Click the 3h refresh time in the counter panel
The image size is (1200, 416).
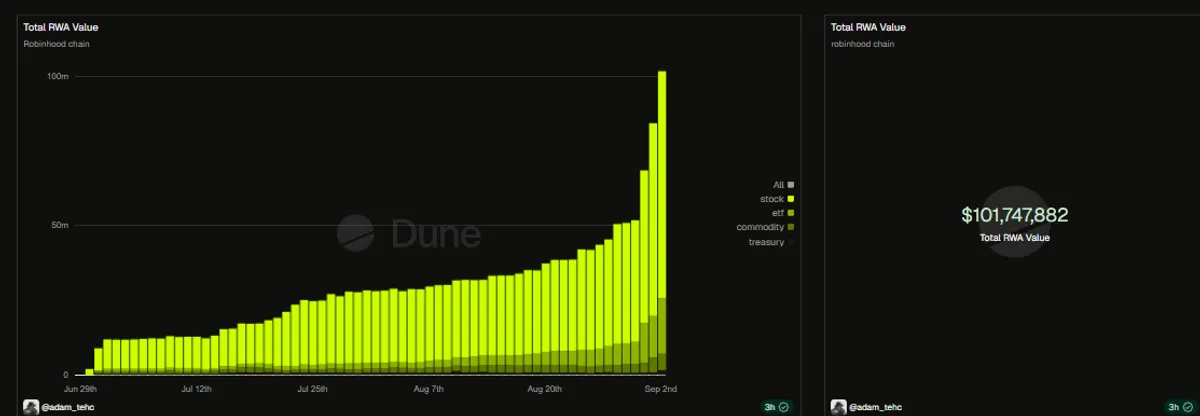1172,407
